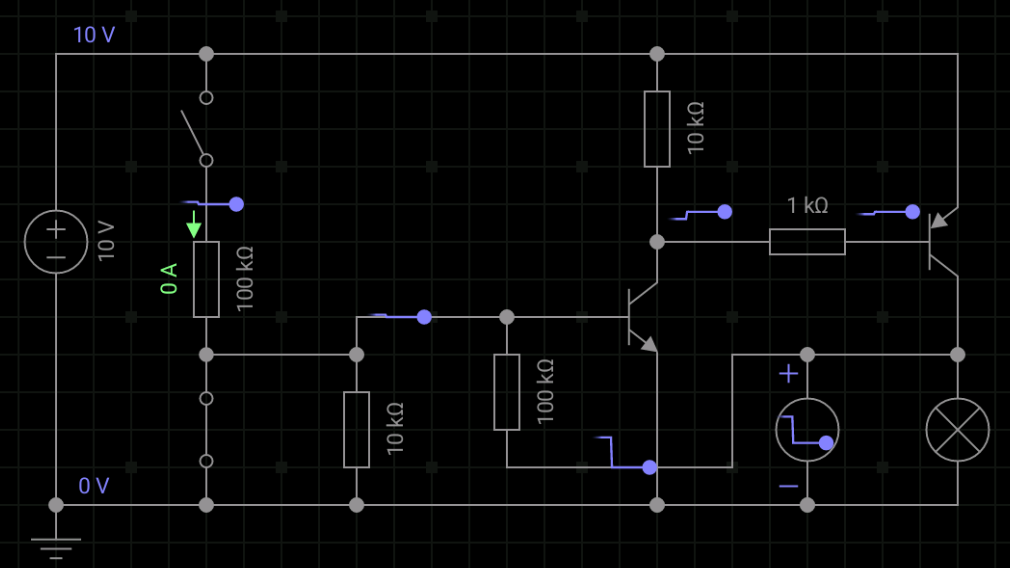Click the voltage probe beside the green current arrow
Viewport: 1010px width, 568px height.
click(236, 204)
